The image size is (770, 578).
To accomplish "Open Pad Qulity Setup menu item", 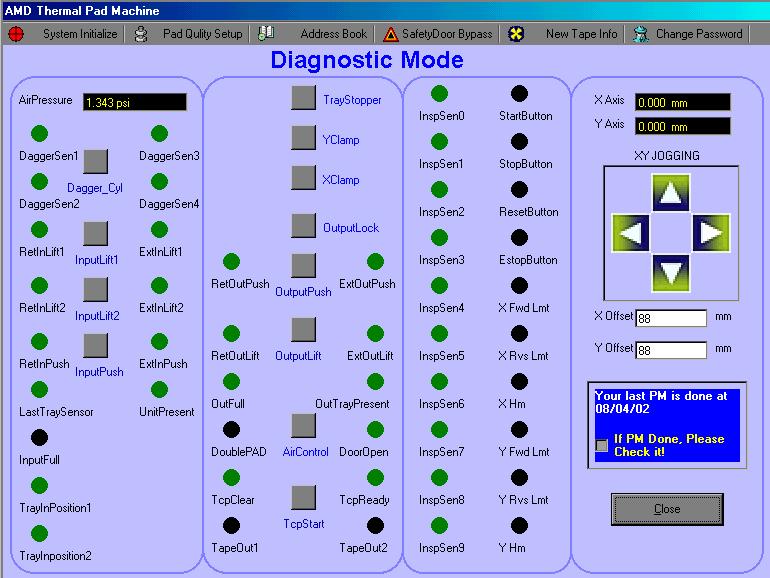I will pos(203,34).
